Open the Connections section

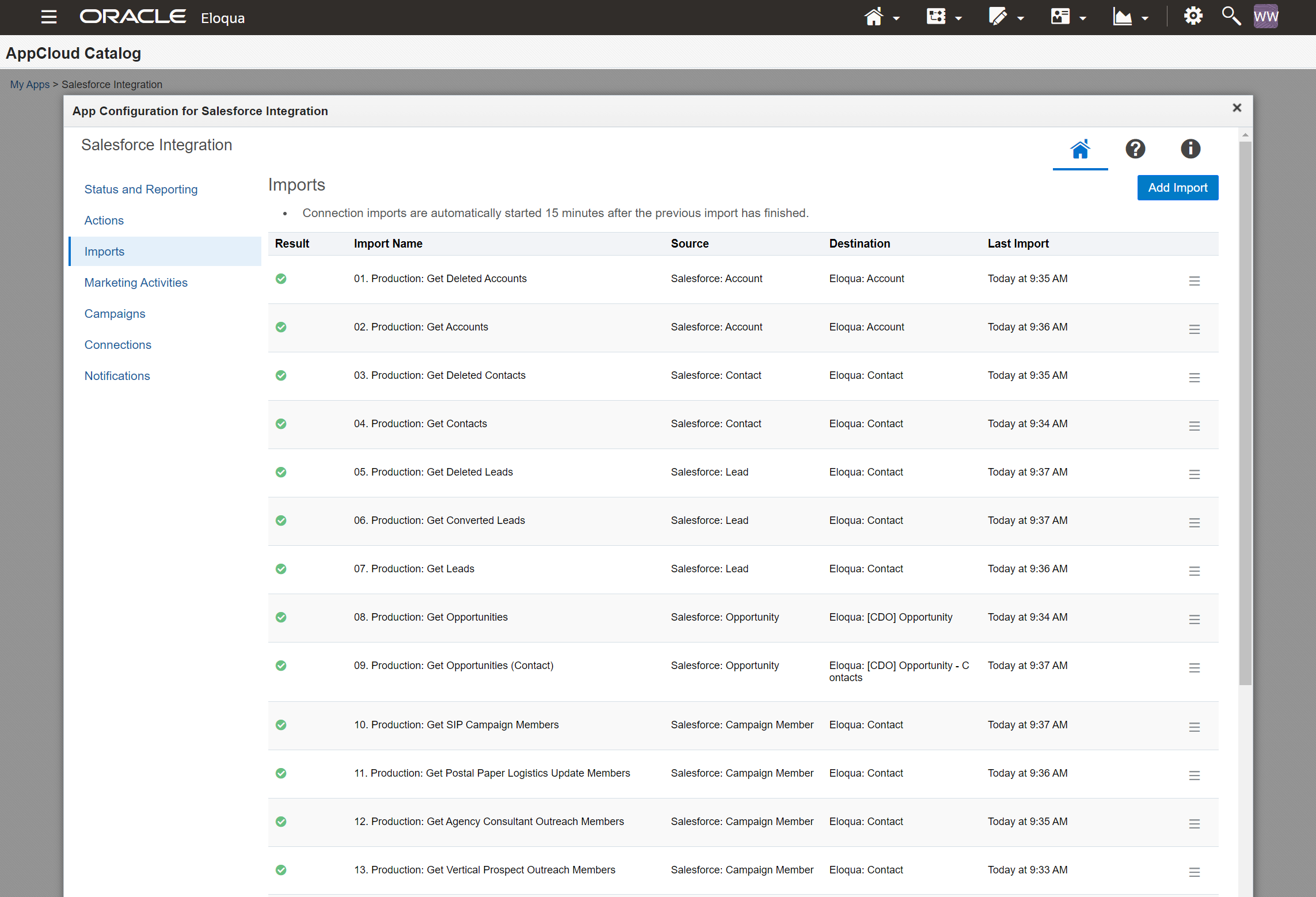coord(118,345)
